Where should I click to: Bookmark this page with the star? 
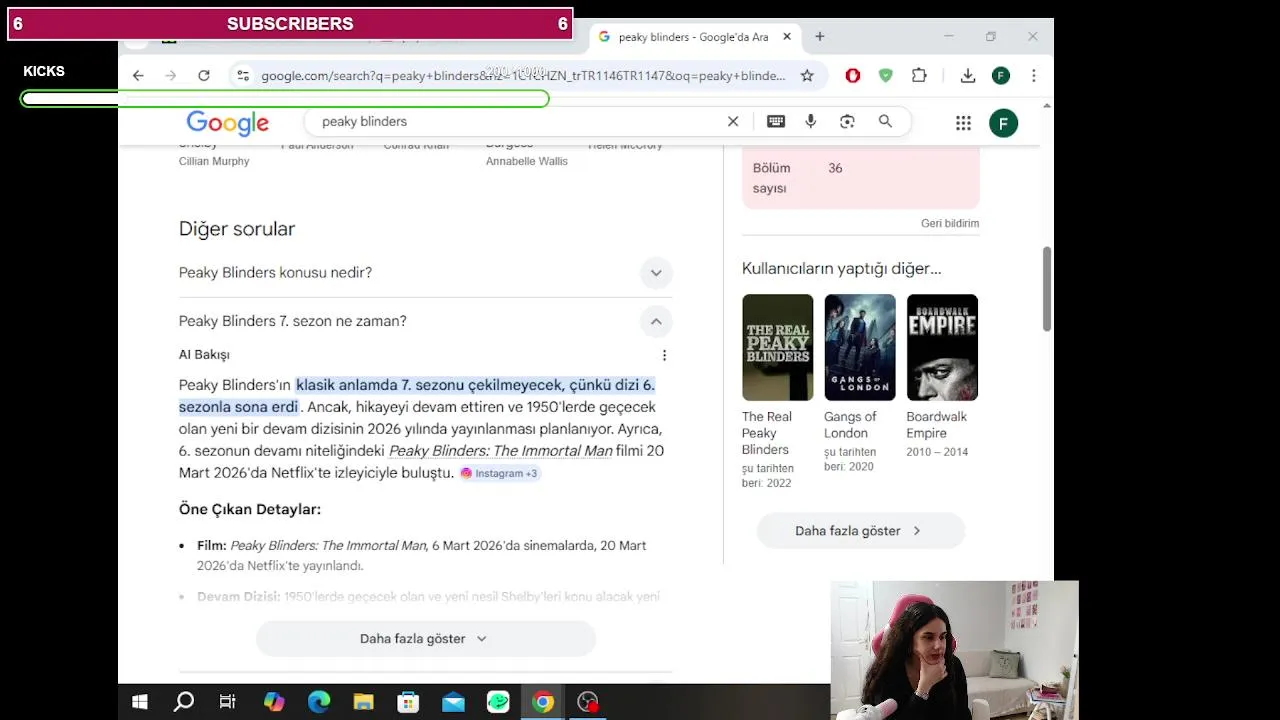(807, 75)
